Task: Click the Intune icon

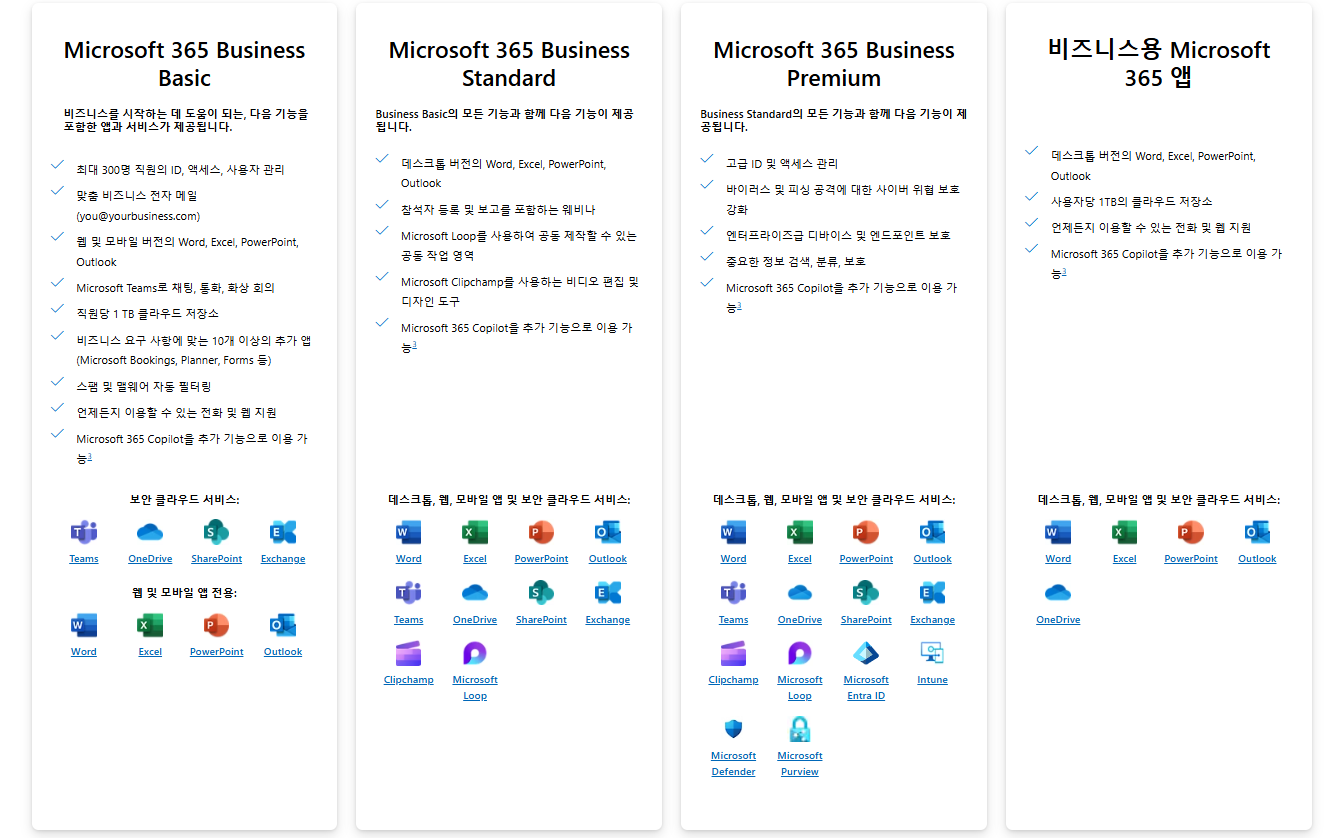Action: (933, 654)
